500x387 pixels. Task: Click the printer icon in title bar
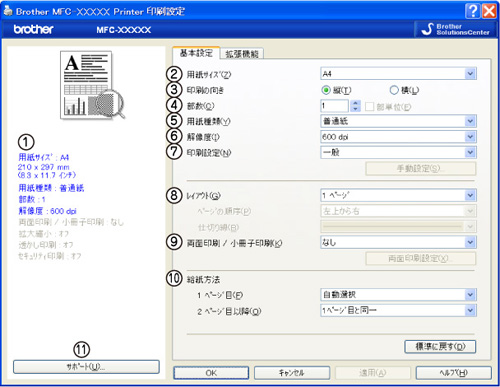click(x=8, y=11)
